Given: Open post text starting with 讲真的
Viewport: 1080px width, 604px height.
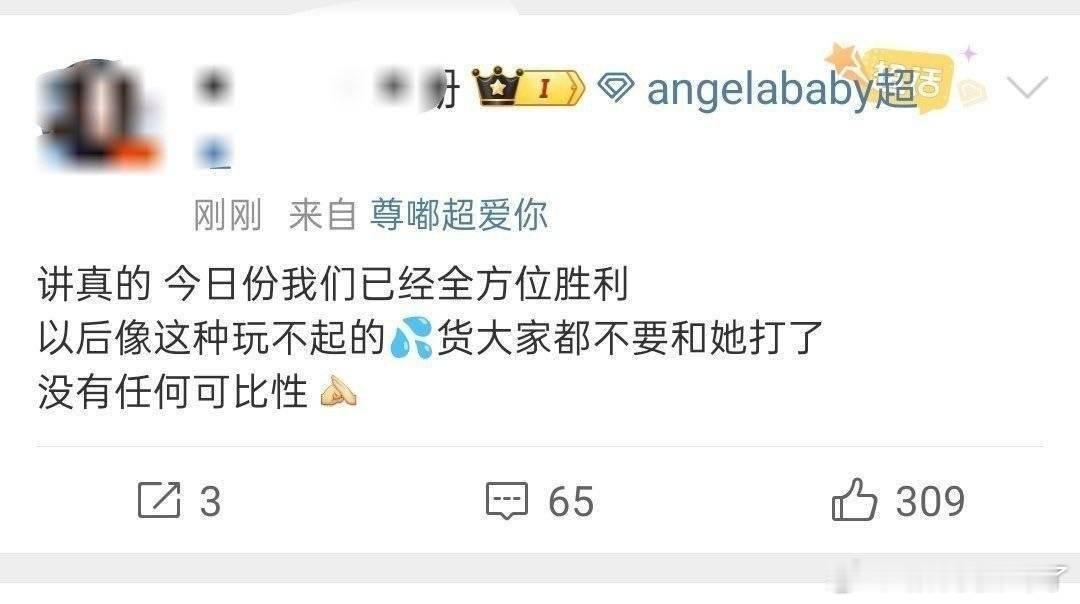Looking at the screenshot, I should (x=430, y=338).
